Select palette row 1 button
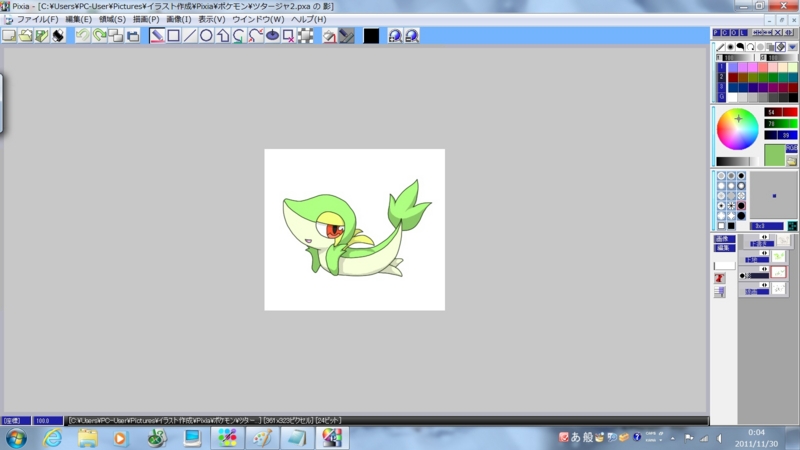The width and height of the screenshot is (800, 450). (721, 67)
